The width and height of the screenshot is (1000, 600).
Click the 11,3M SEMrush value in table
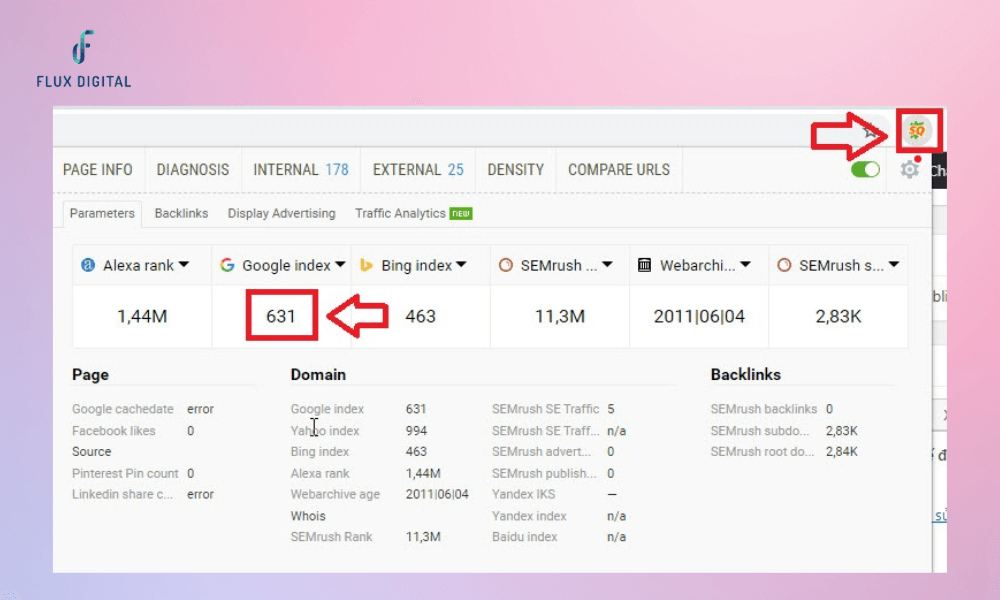[560, 316]
